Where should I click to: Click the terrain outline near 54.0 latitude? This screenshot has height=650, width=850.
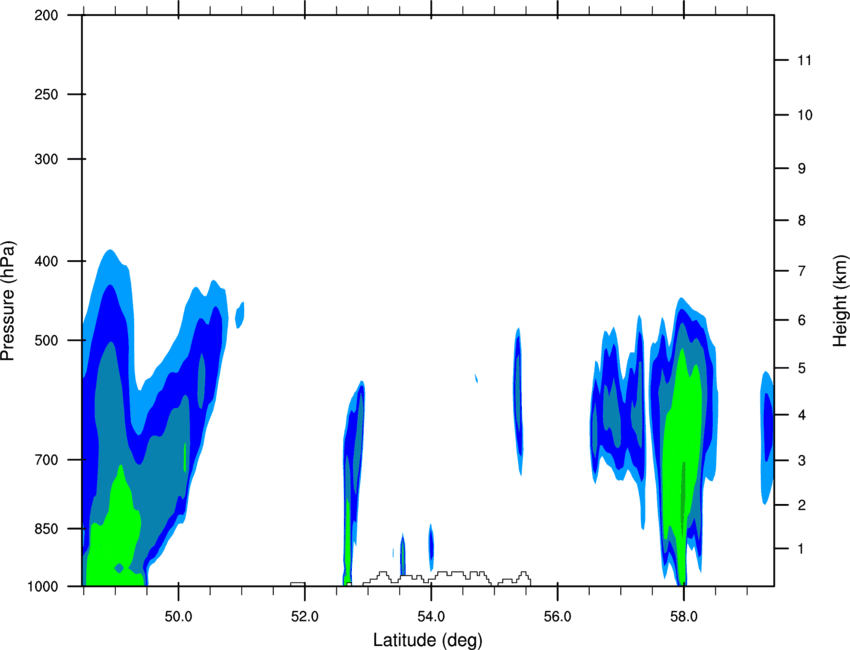point(447,578)
